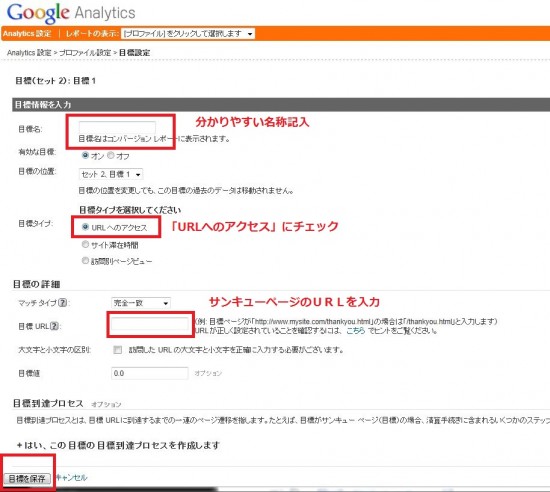Expand はい、この目標の目標到達プロセスを作成します

118,445
